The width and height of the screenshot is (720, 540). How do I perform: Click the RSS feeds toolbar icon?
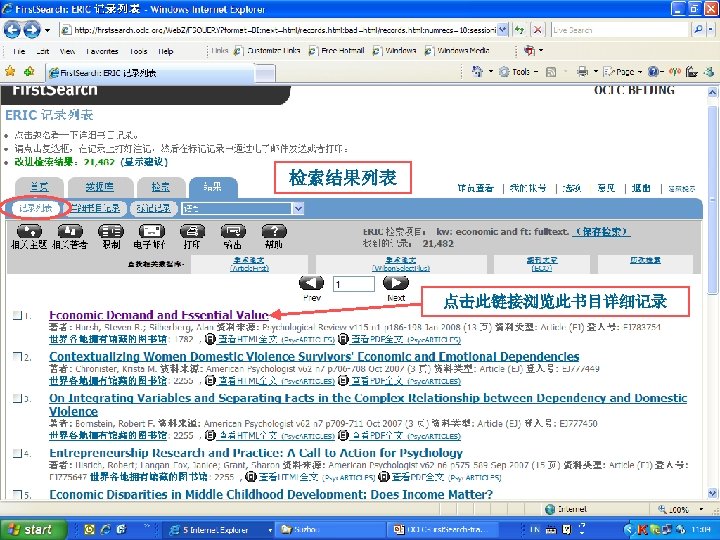551,72
